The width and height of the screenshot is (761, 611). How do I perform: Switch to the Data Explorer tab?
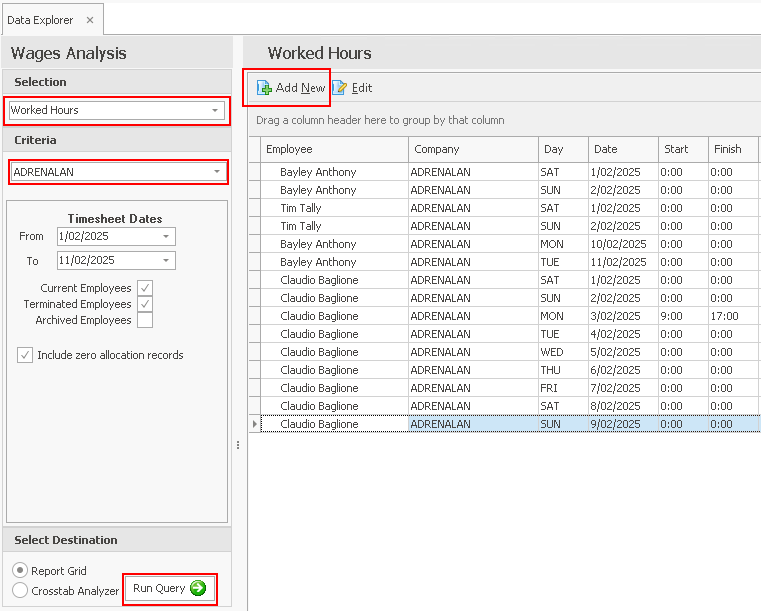pos(40,20)
